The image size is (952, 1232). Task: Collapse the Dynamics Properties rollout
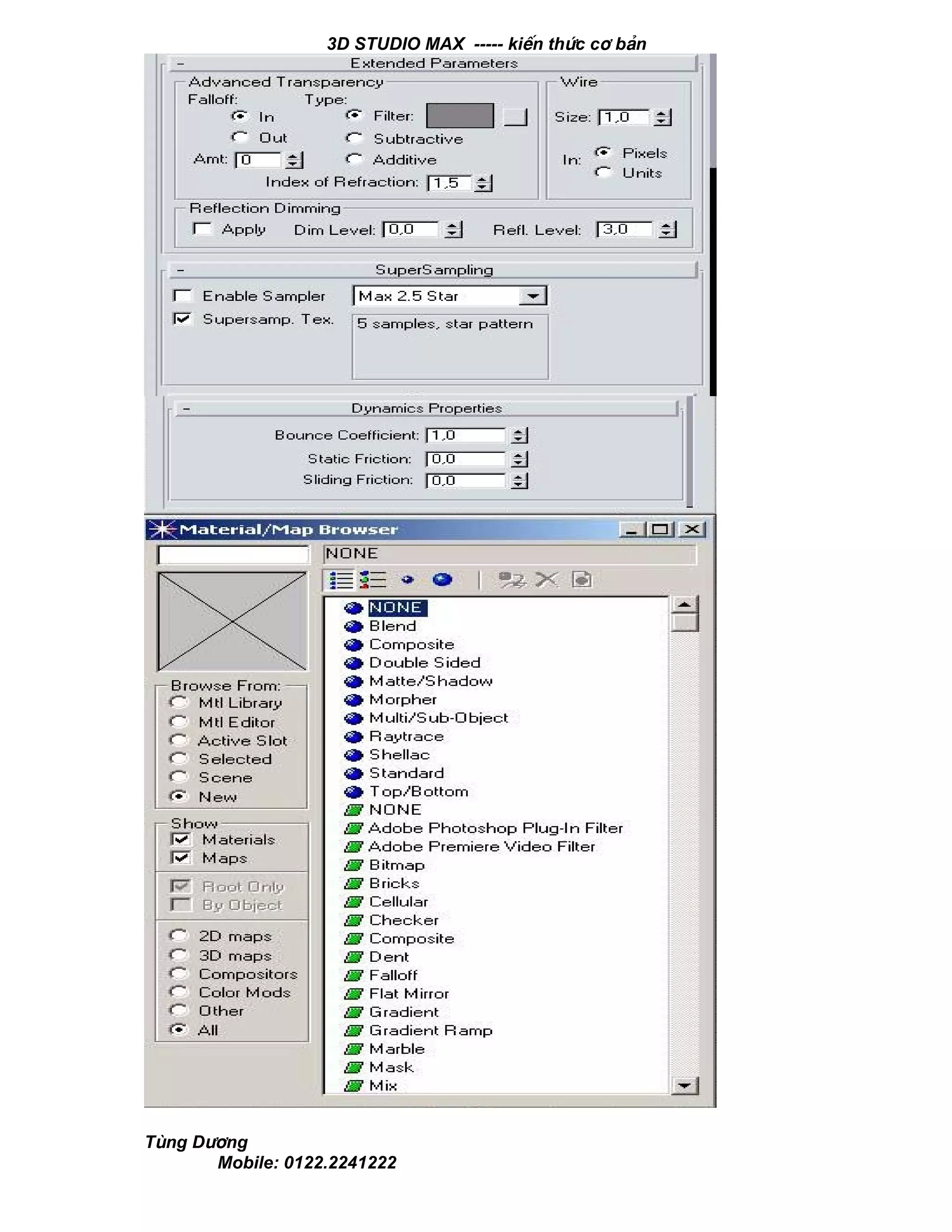(x=426, y=408)
